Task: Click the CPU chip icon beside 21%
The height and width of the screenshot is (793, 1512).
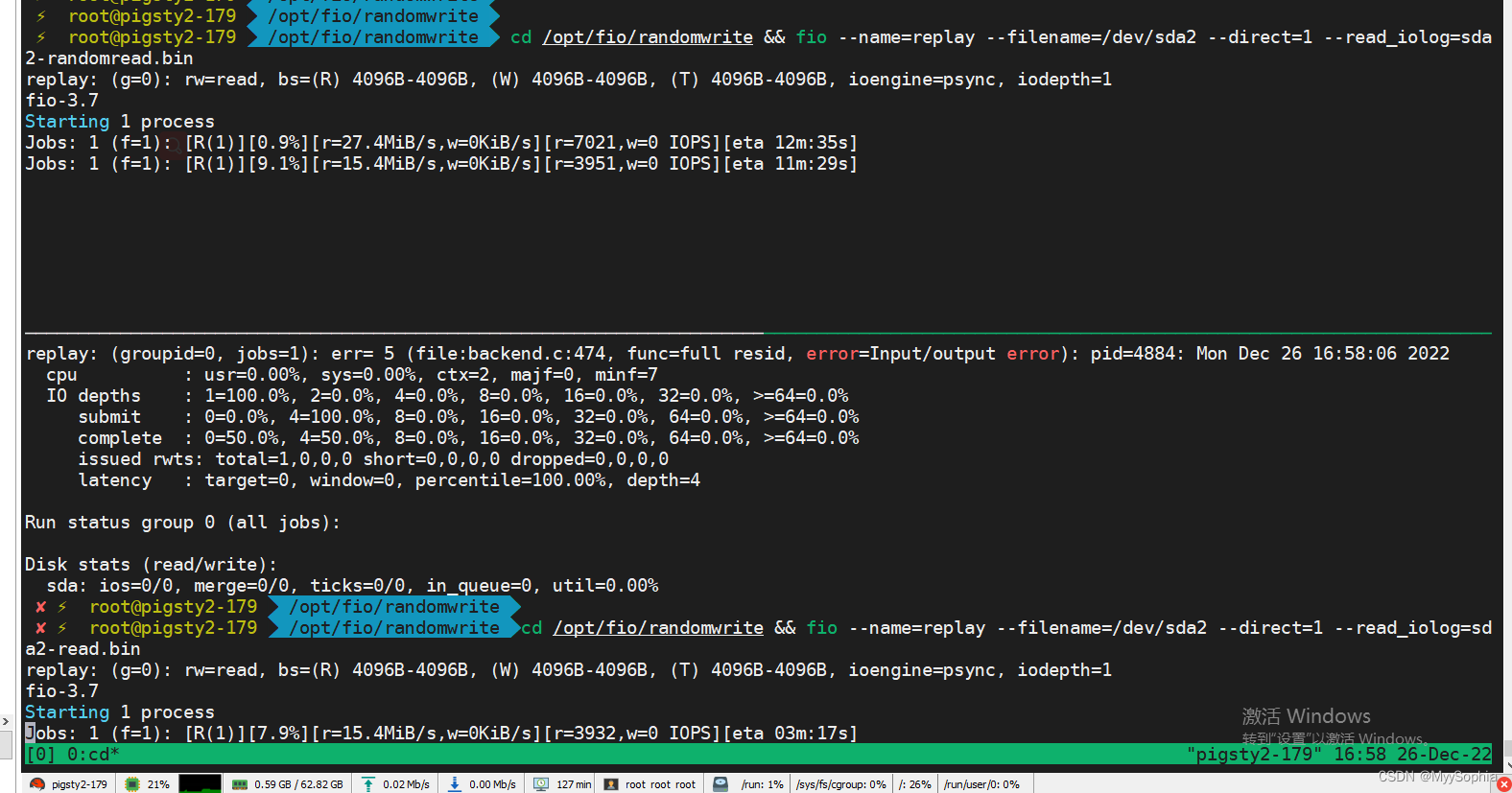Action: coord(132,784)
